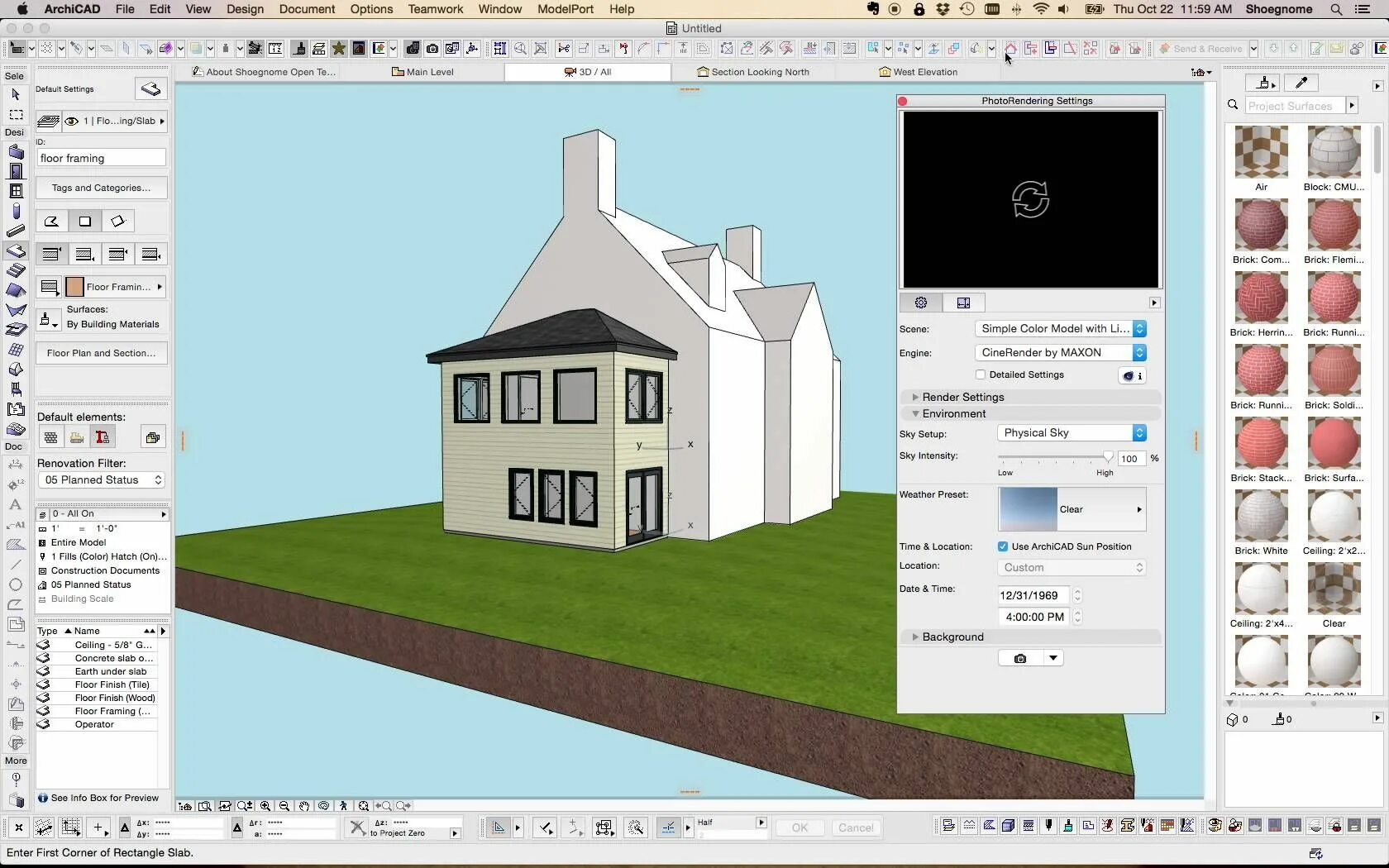Choose the Zone tool in toolbox
Screen dimensions: 1389x868
[x=16, y=409]
